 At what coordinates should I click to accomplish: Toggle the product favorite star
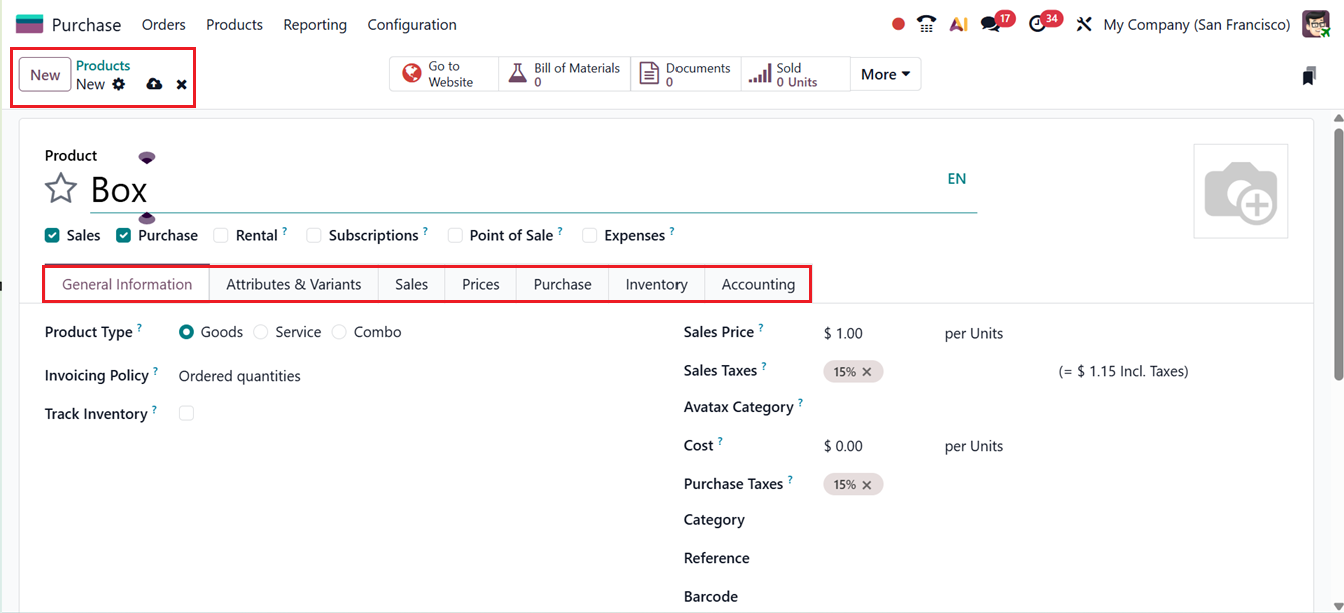(x=60, y=188)
